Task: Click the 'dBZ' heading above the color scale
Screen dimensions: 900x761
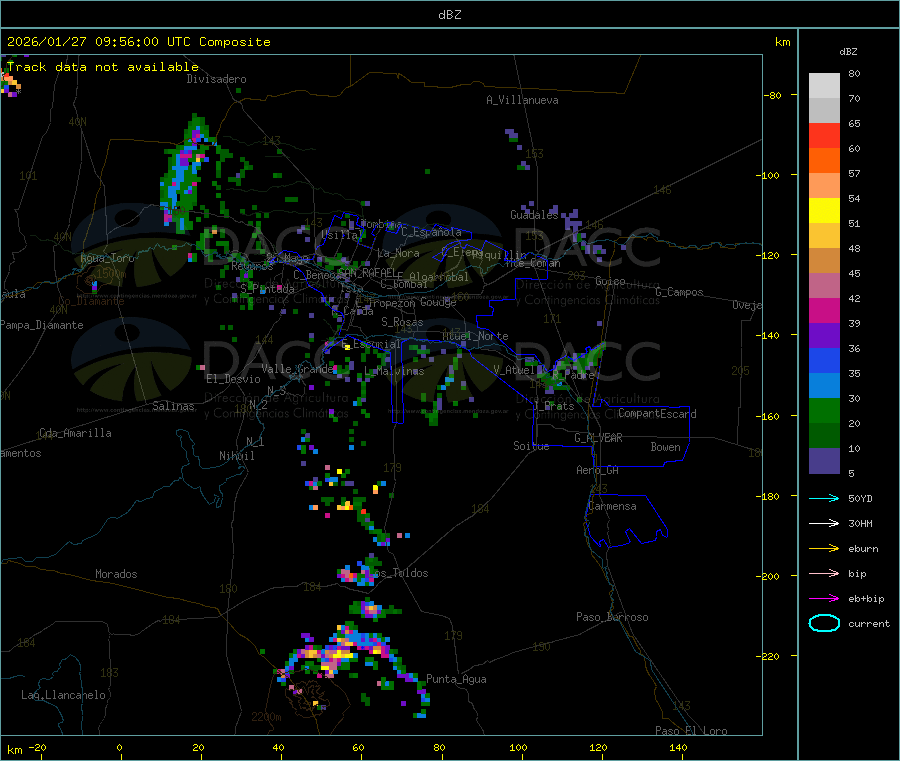Action: click(848, 52)
